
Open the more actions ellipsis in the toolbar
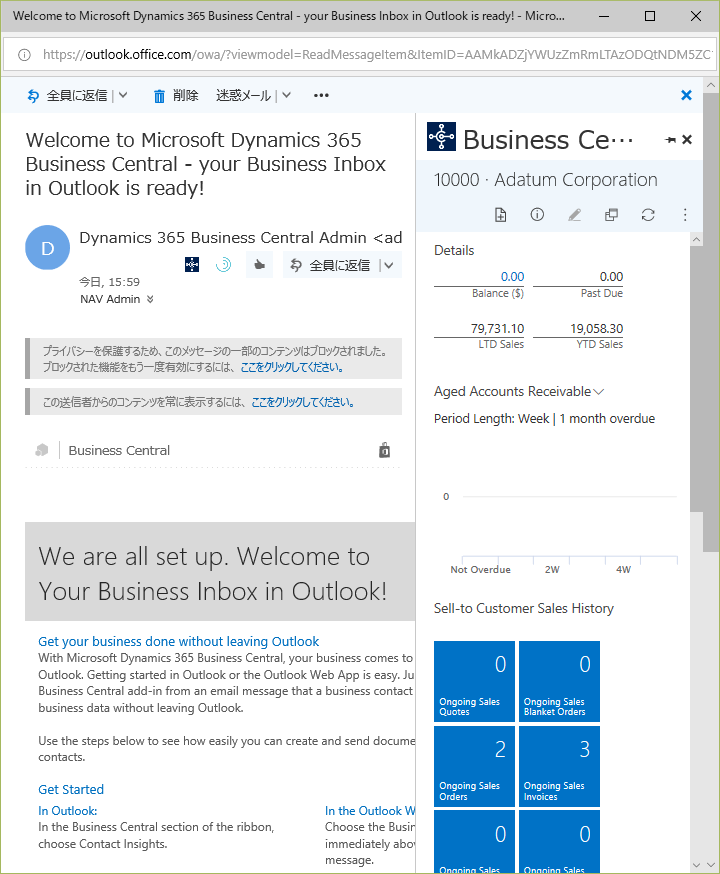coord(322,95)
